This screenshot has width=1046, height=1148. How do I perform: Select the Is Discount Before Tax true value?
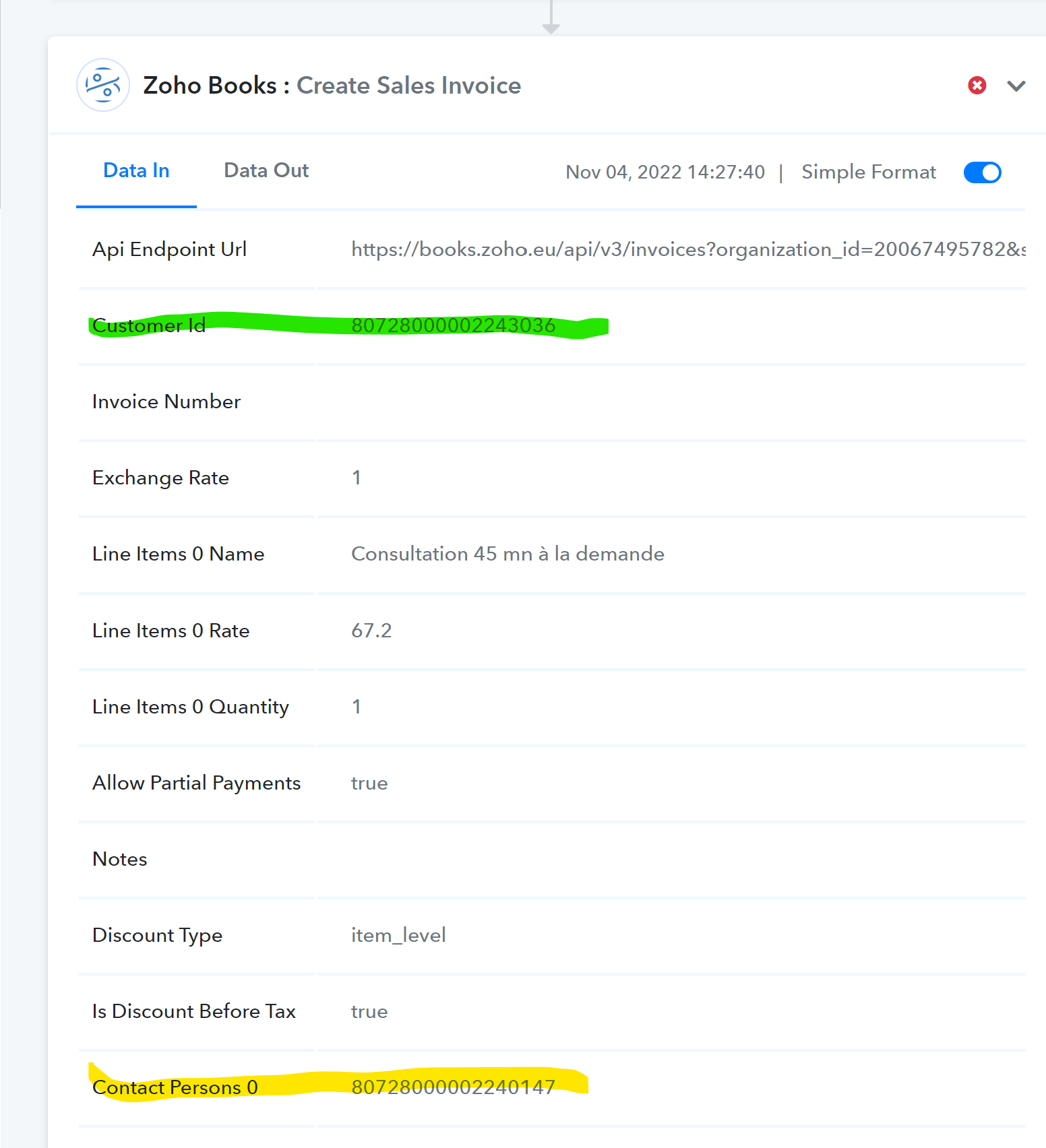(x=369, y=1011)
